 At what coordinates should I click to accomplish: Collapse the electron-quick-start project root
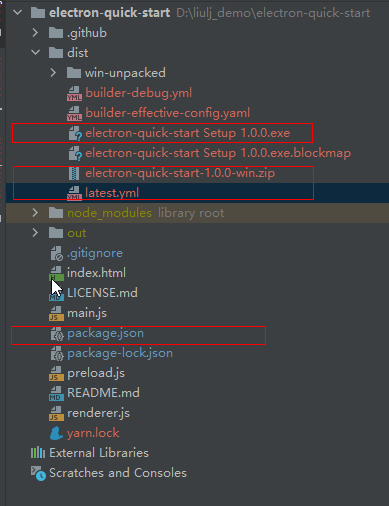pyautogui.click(x=17, y=13)
